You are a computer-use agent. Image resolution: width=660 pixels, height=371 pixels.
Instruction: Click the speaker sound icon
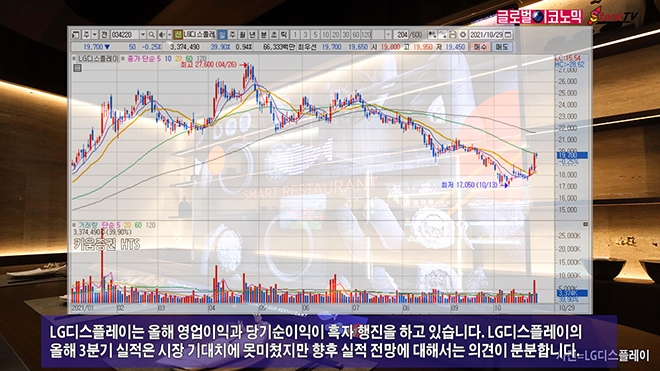(162, 35)
